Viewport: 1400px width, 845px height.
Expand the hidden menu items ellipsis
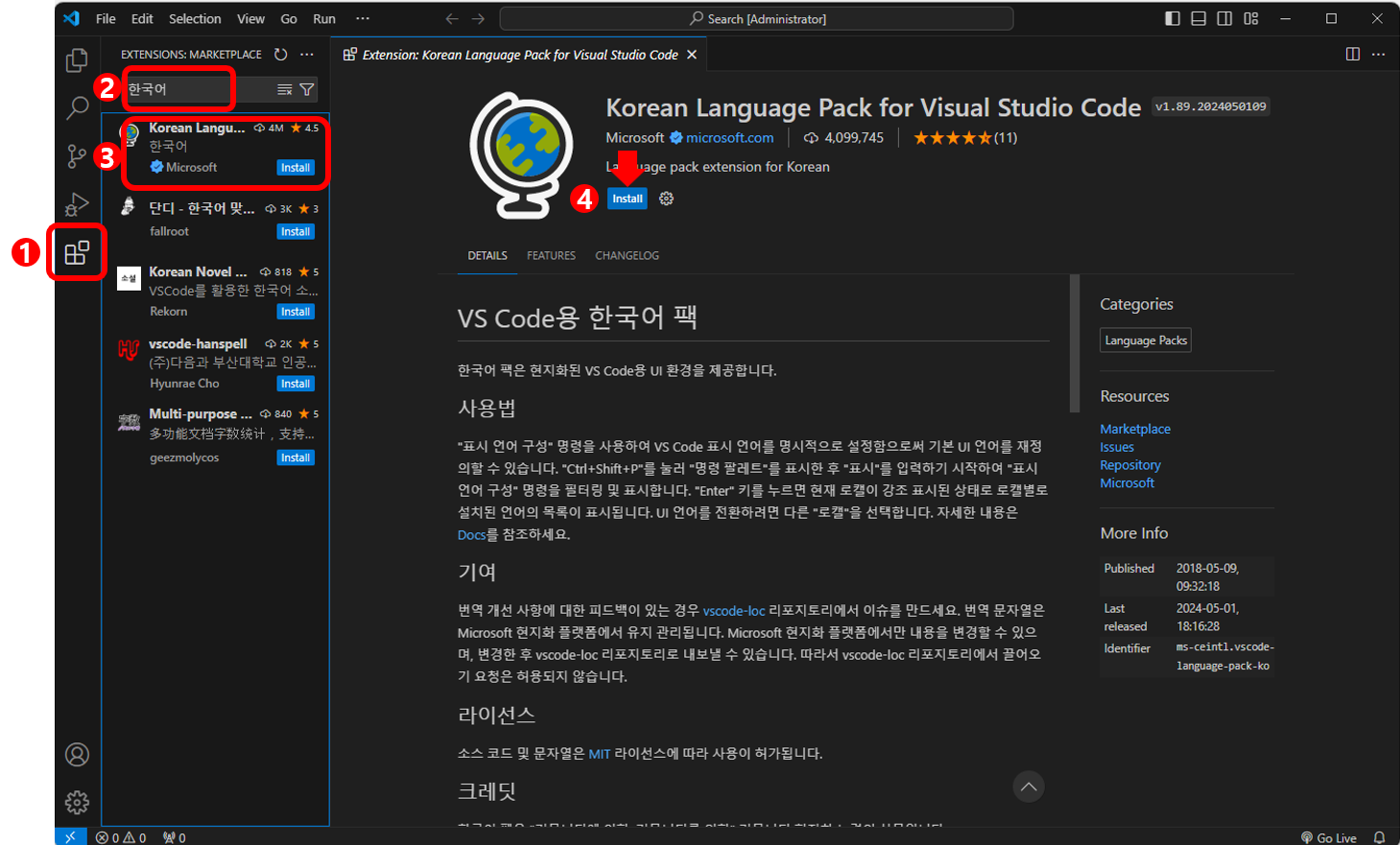pos(362,18)
